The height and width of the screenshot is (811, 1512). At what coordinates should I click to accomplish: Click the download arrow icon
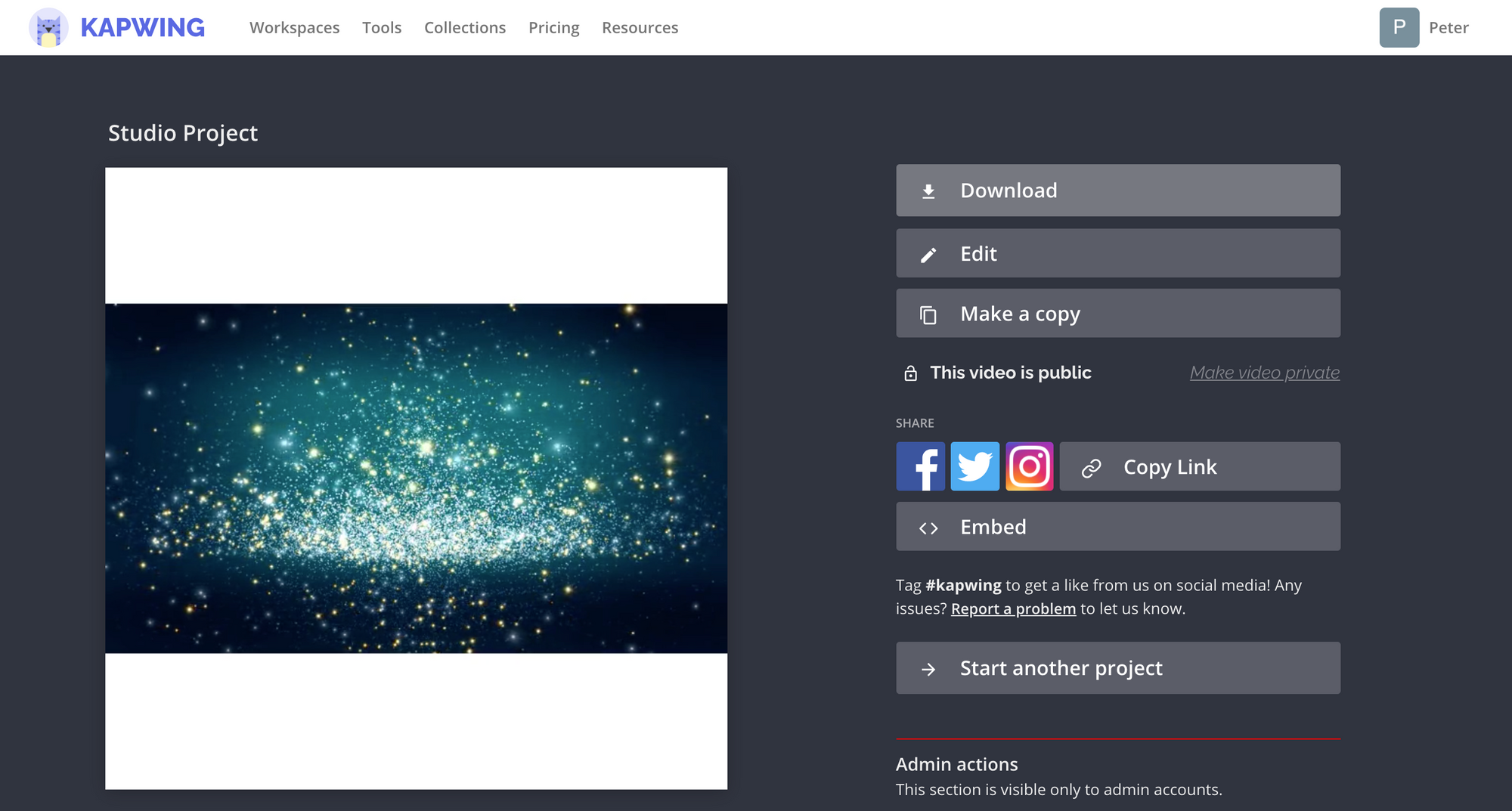928,190
